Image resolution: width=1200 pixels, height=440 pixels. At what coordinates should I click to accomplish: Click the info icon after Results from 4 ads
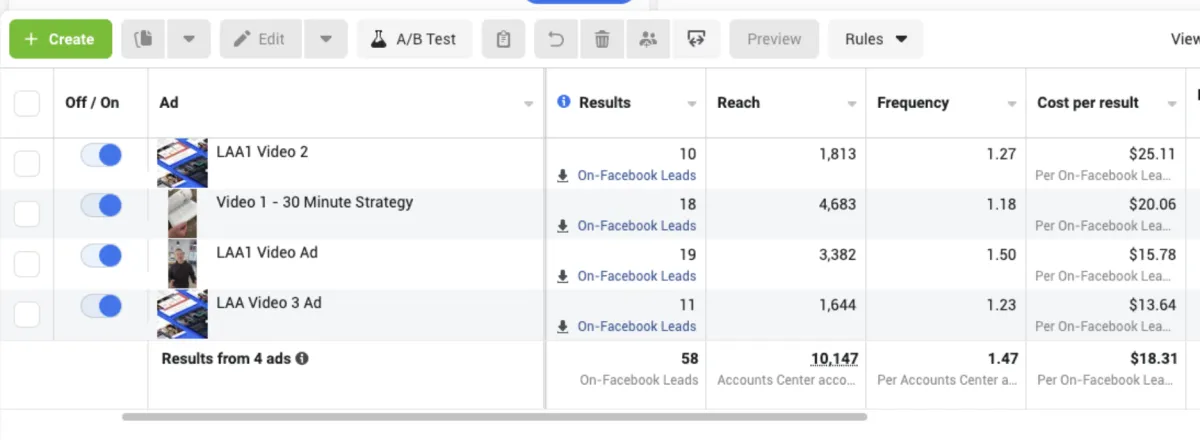(302, 358)
